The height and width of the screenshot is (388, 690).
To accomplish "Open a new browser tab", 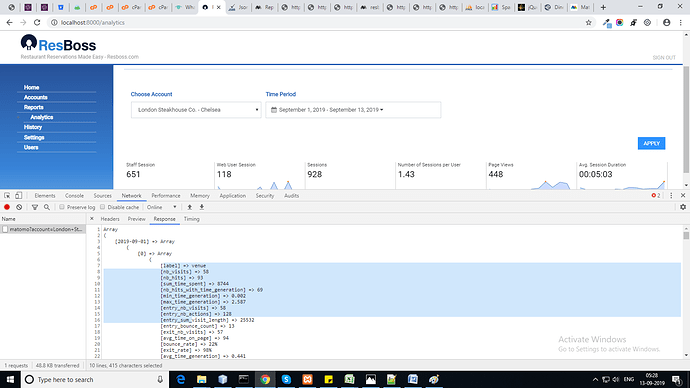I will [x=603, y=7].
